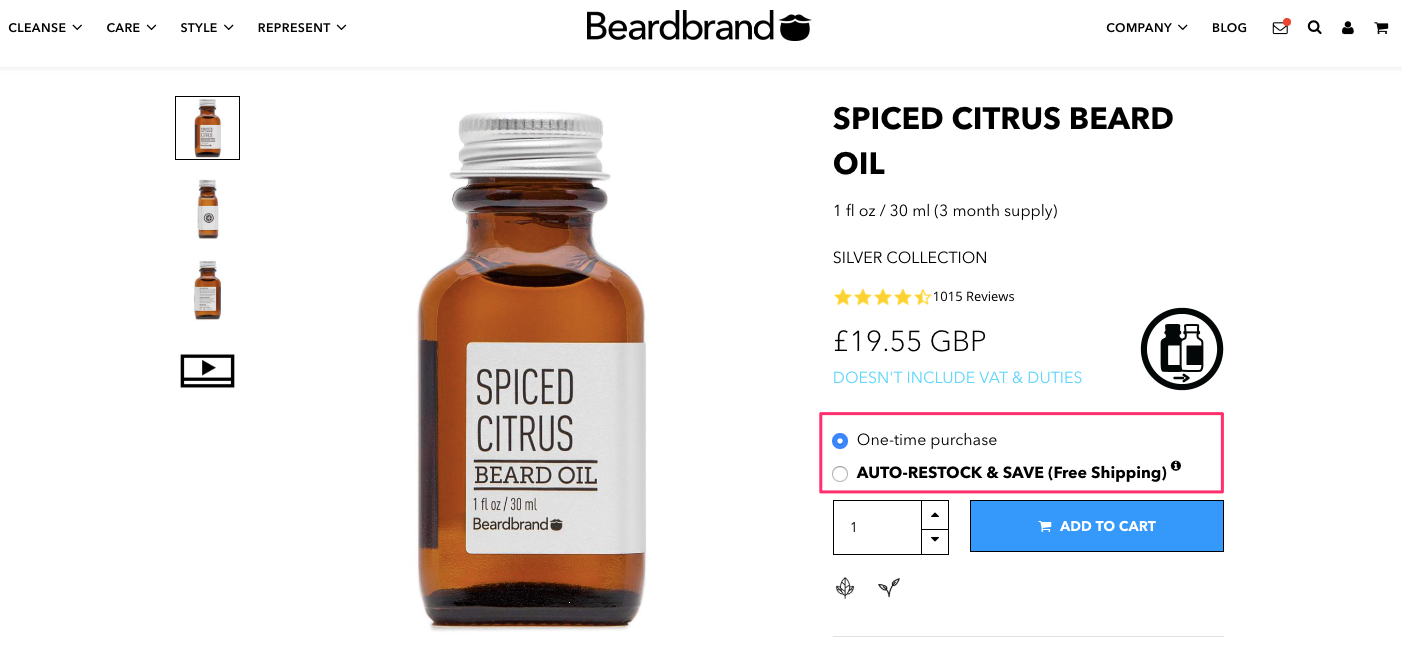The width and height of the screenshot is (1402, 645).
Task: Click the info icon beside Auto-Restock
Action: click(1176, 466)
